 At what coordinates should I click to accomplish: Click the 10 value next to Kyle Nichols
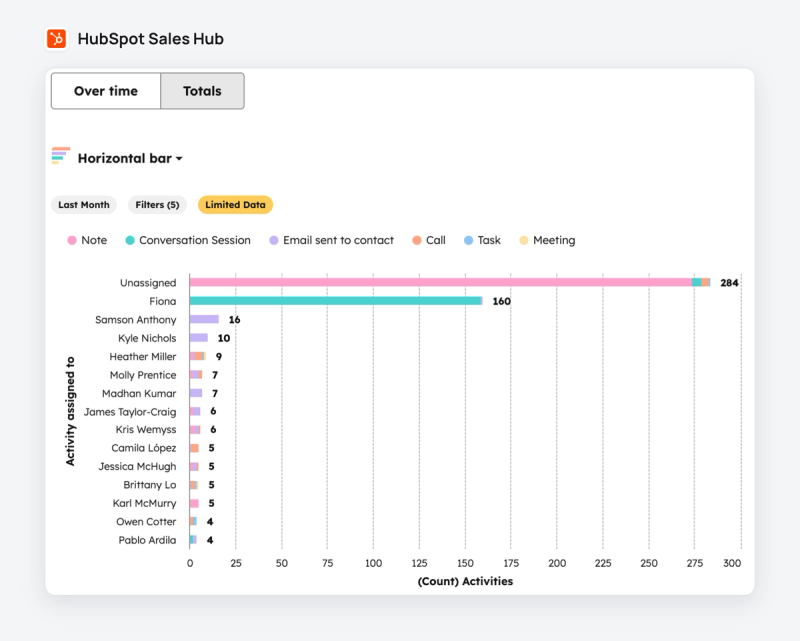(223, 338)
